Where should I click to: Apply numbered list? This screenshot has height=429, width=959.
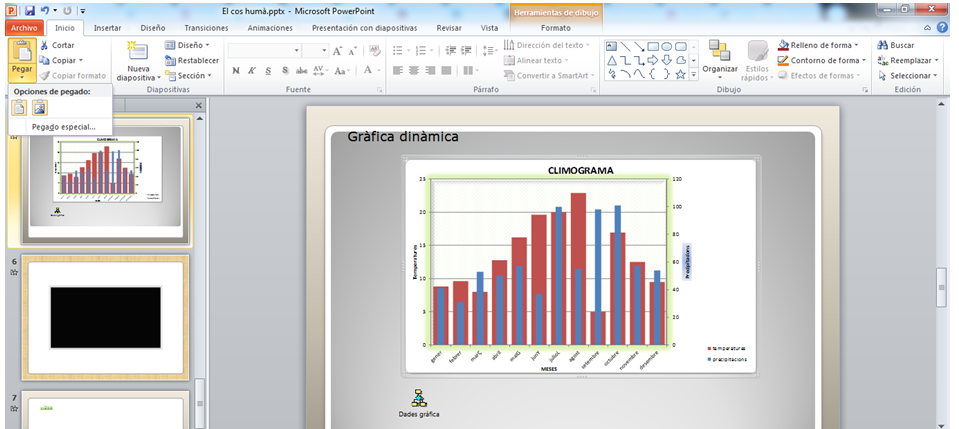pyautogui.click(x=423, y=51)
